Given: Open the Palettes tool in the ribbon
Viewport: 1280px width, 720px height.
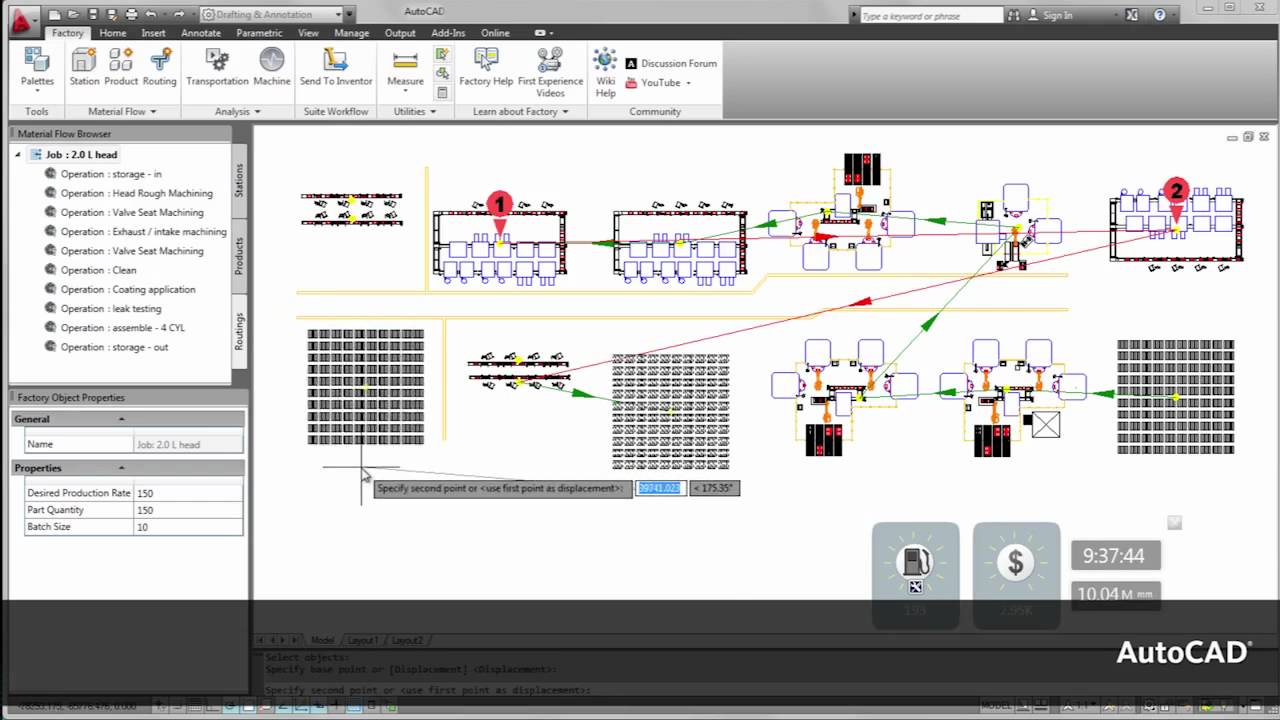Looking at the screenshot, I should (x=37, y=69).
